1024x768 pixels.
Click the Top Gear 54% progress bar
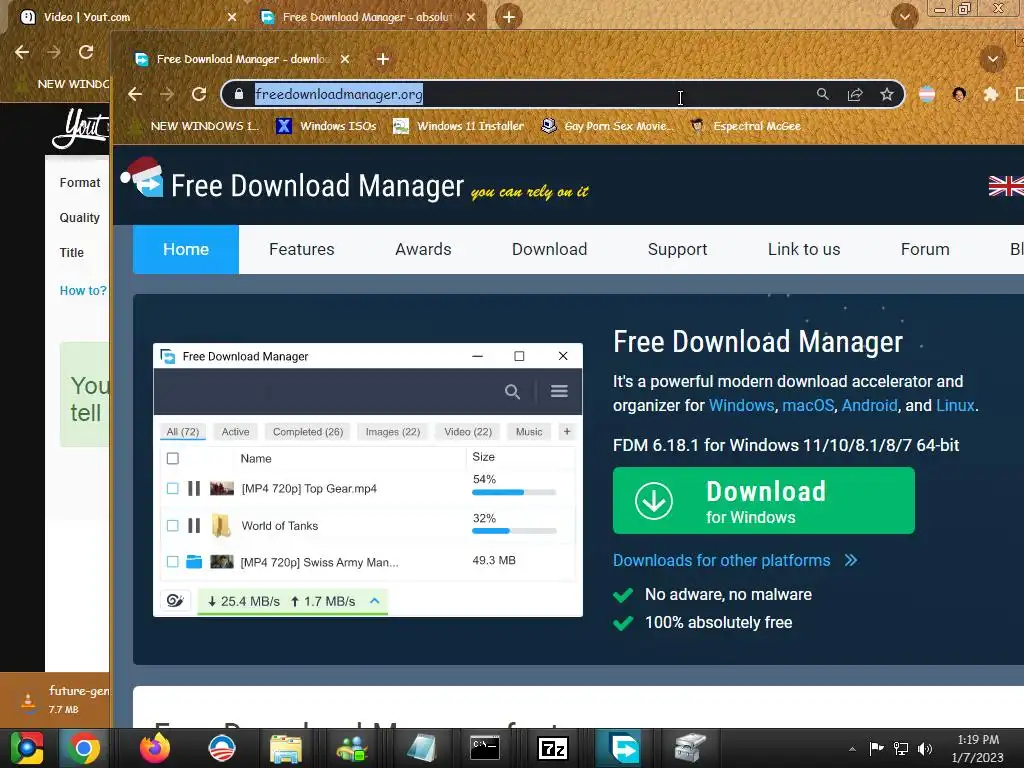pos(514,492)
